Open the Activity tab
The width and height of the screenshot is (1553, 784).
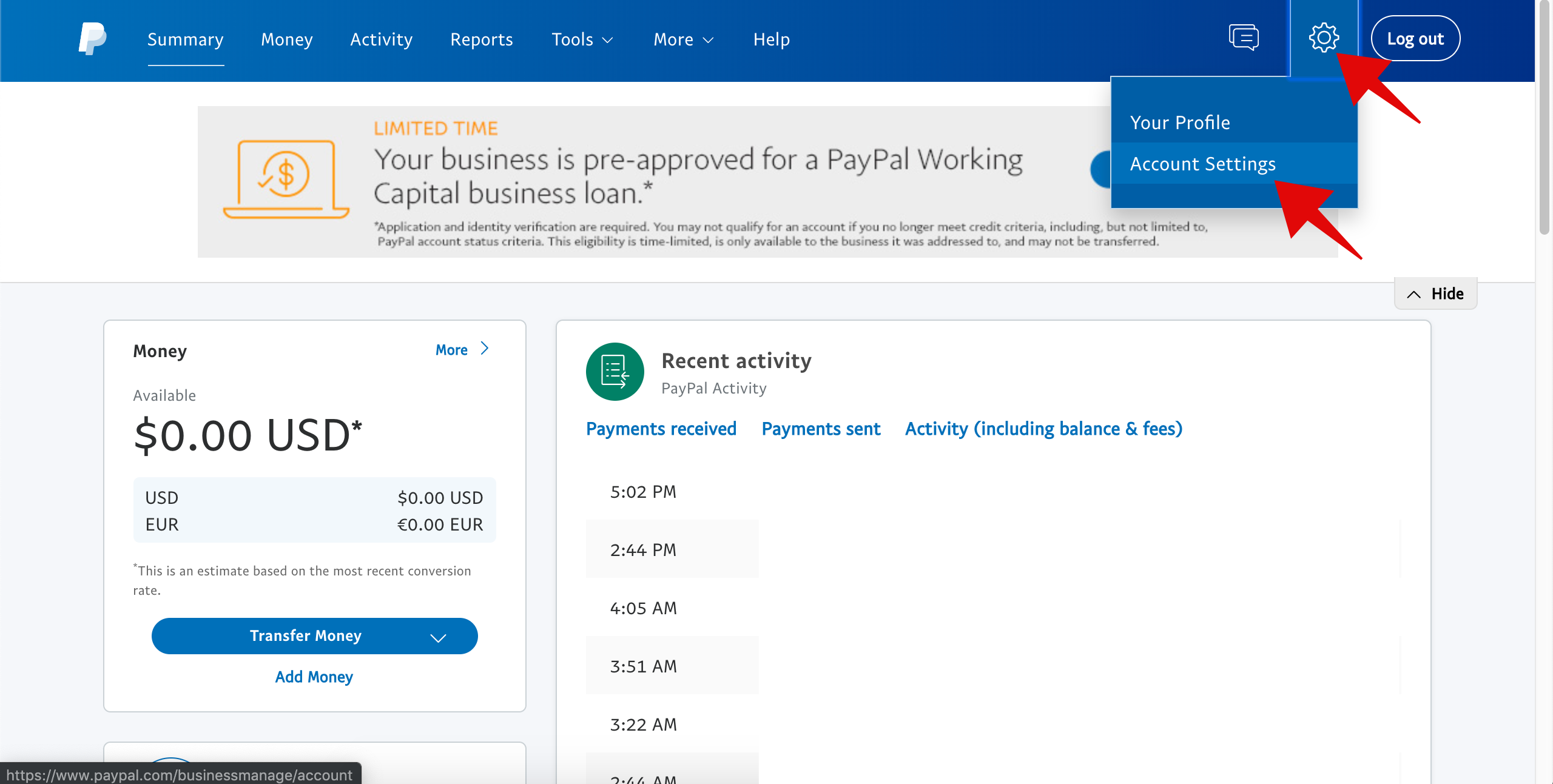(382, 40)
